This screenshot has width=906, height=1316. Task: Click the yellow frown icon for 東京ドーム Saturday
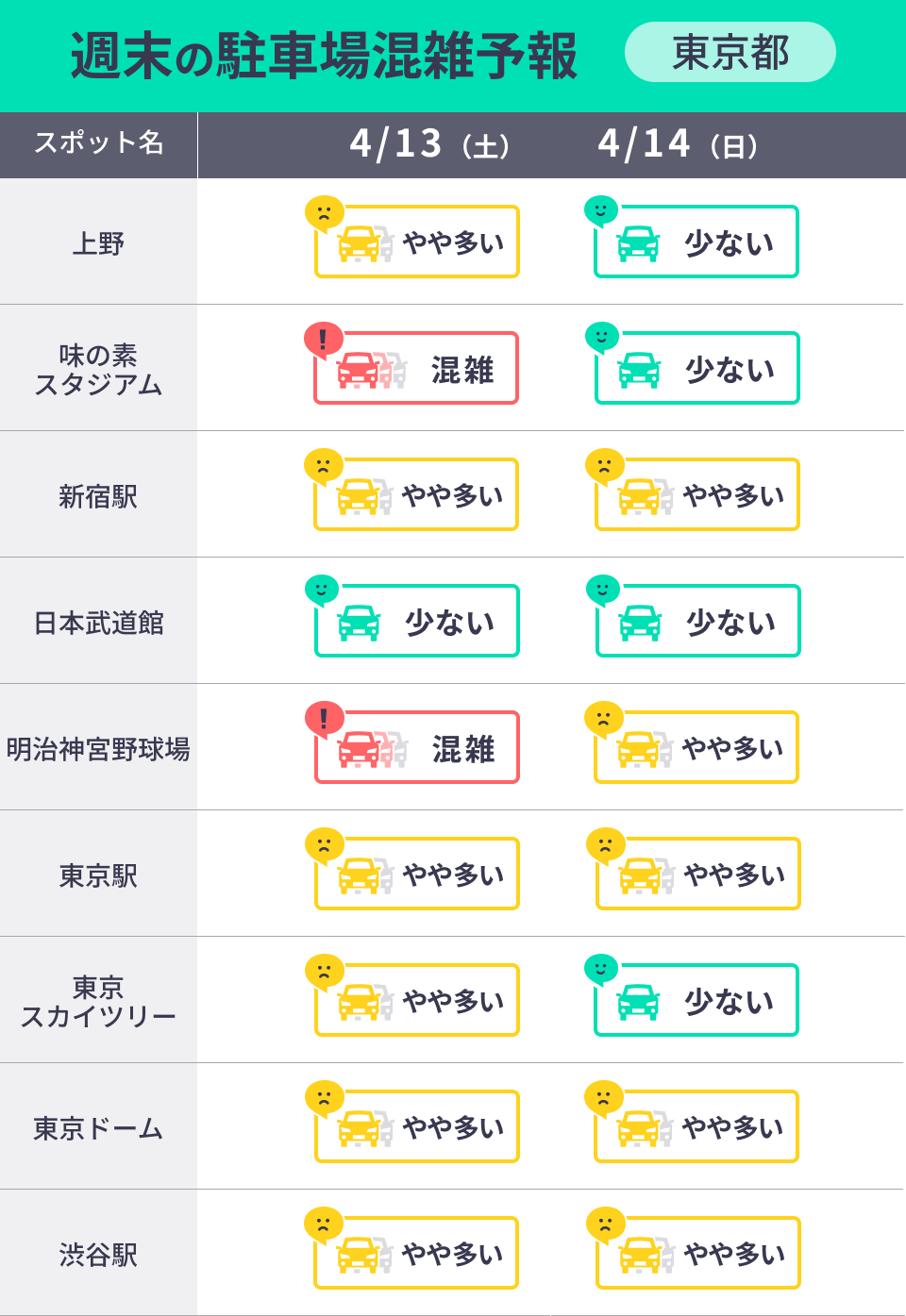pos(324,1097)
